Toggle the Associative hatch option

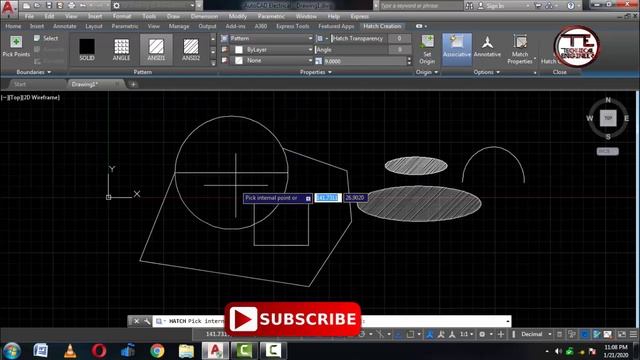point(457,49)
